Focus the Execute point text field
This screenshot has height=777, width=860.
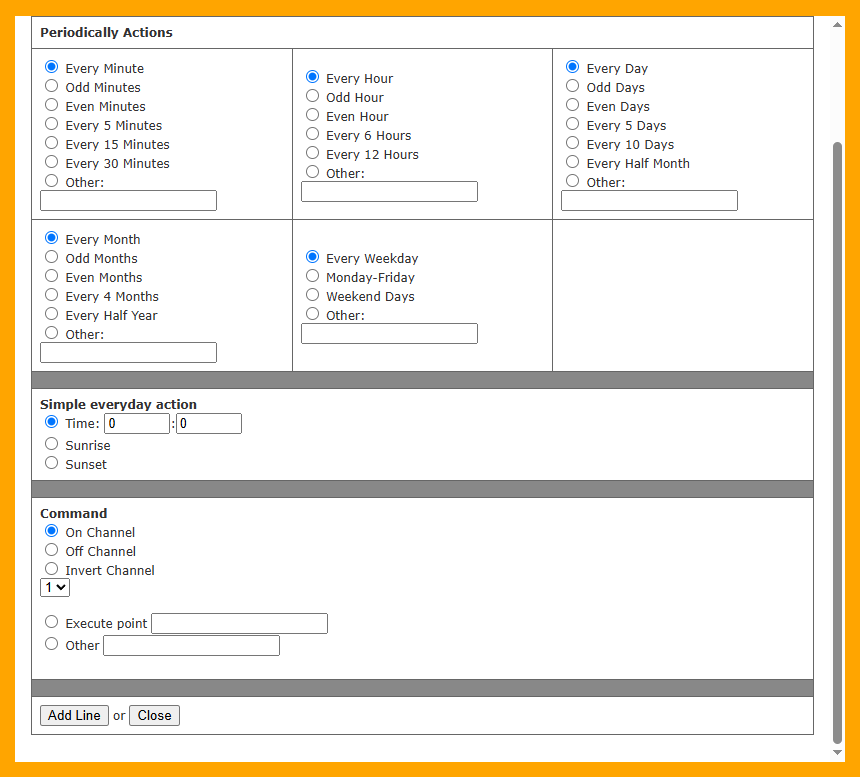click(239, 624)
